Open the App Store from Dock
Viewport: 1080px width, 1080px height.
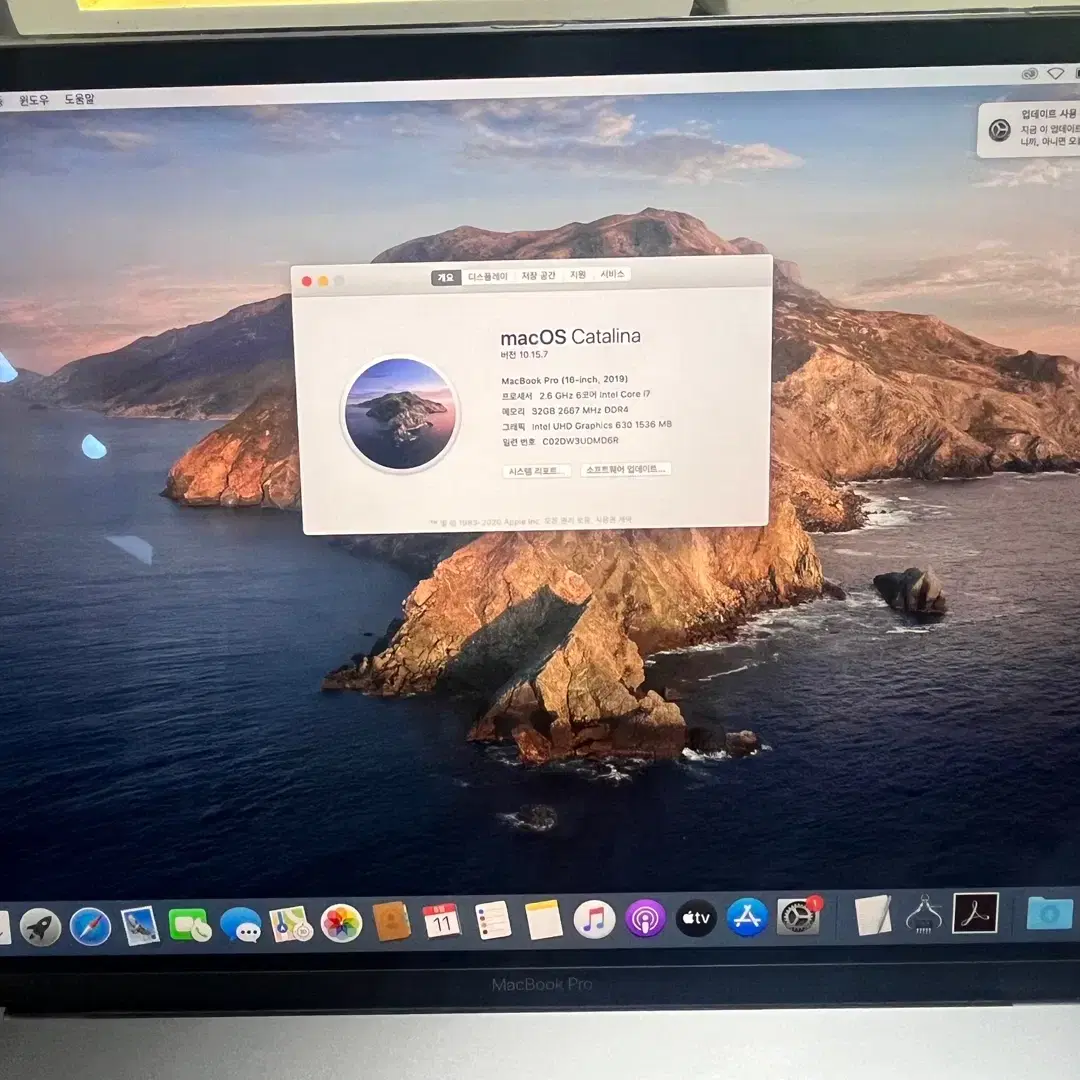pos(747,917)
